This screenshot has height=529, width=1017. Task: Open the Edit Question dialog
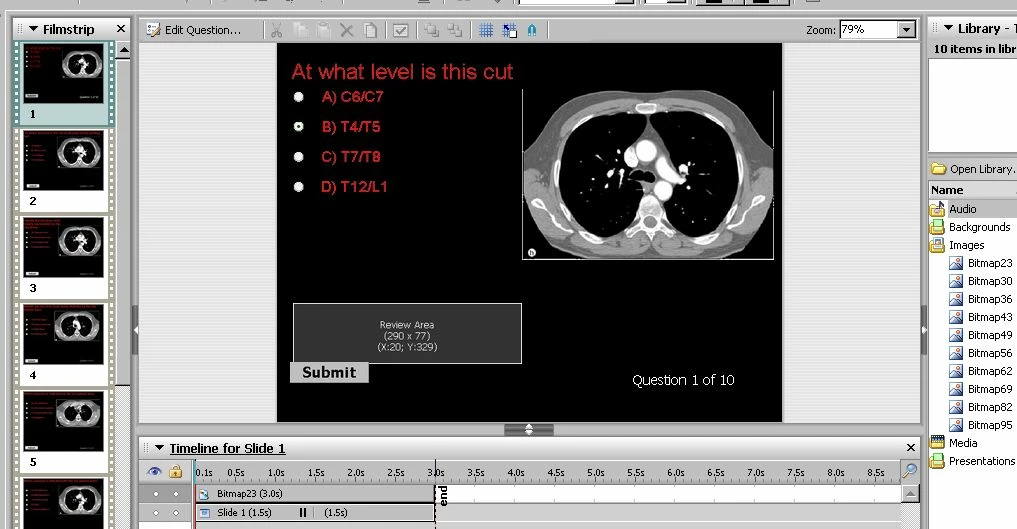[193, 30]
